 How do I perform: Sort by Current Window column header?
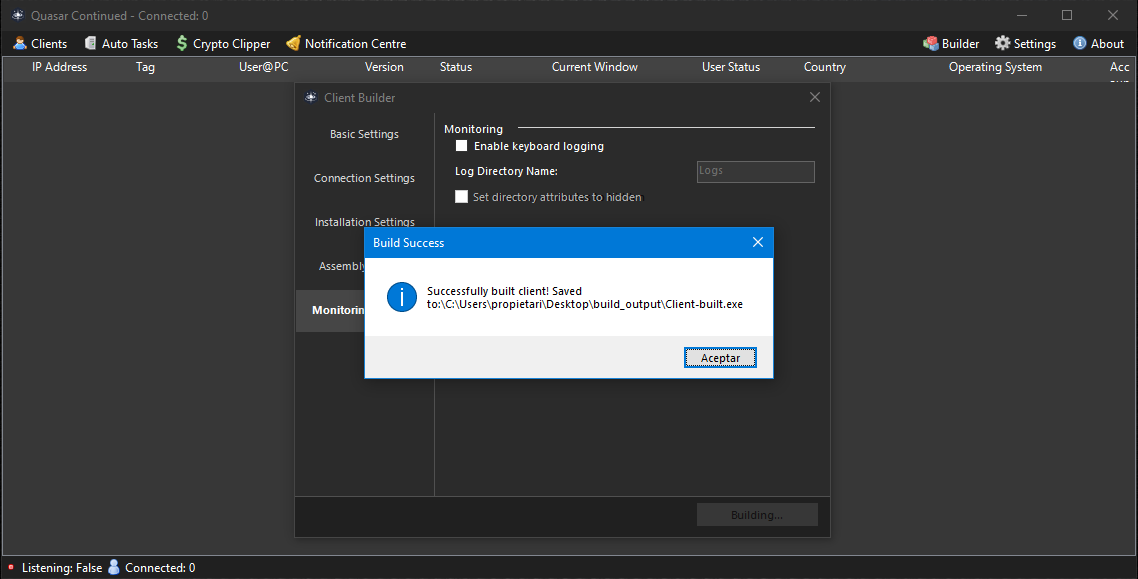594,67
